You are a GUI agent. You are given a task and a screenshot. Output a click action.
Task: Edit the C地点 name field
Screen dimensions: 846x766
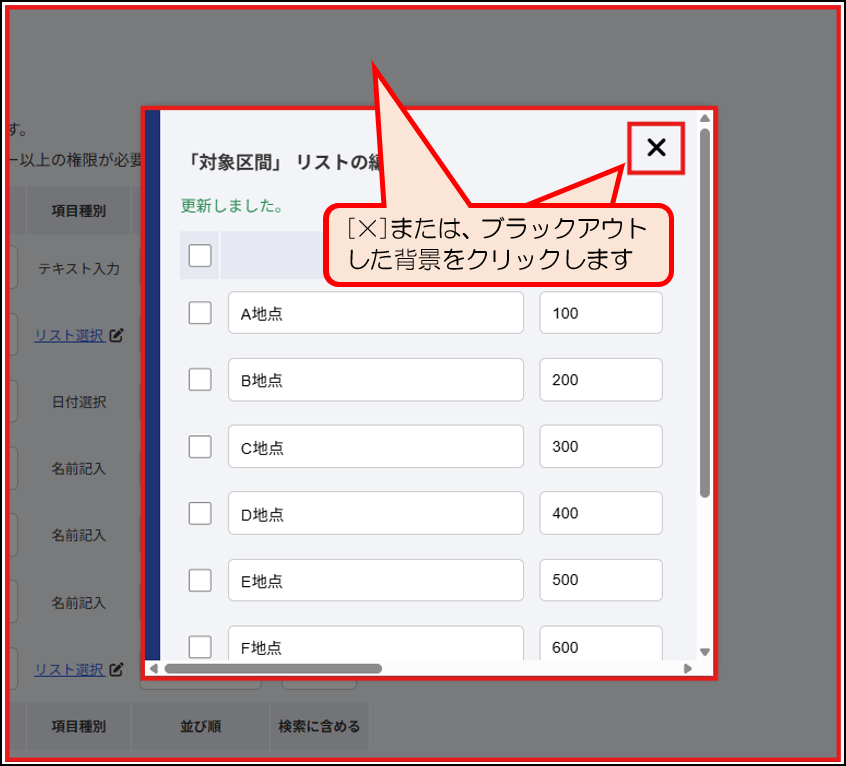tap(376, 447)
